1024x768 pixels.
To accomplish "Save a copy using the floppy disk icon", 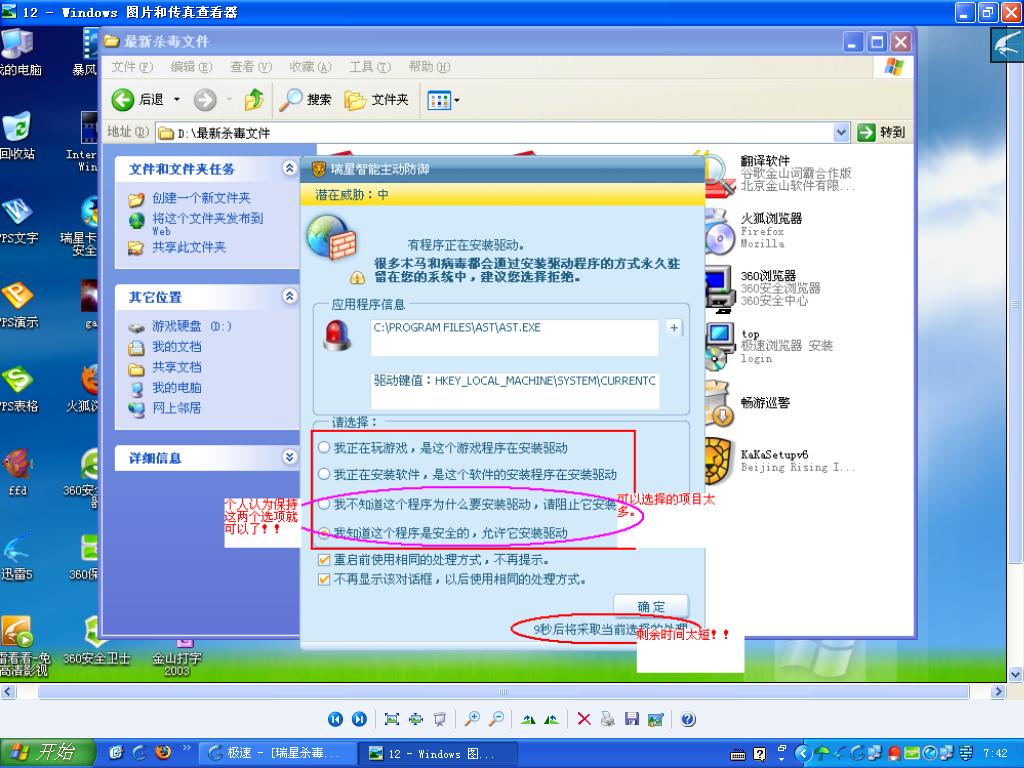I will (x=632, y=719).
